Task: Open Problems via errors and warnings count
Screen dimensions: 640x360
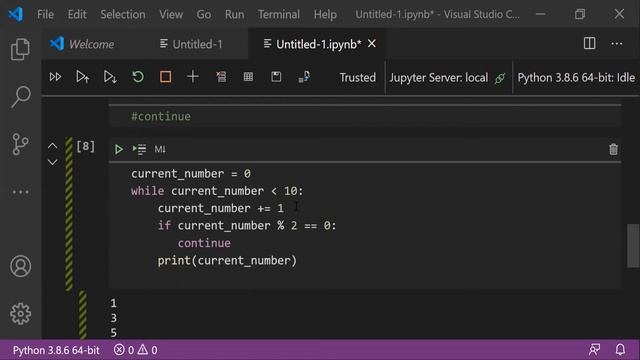Action: point(136,350)
